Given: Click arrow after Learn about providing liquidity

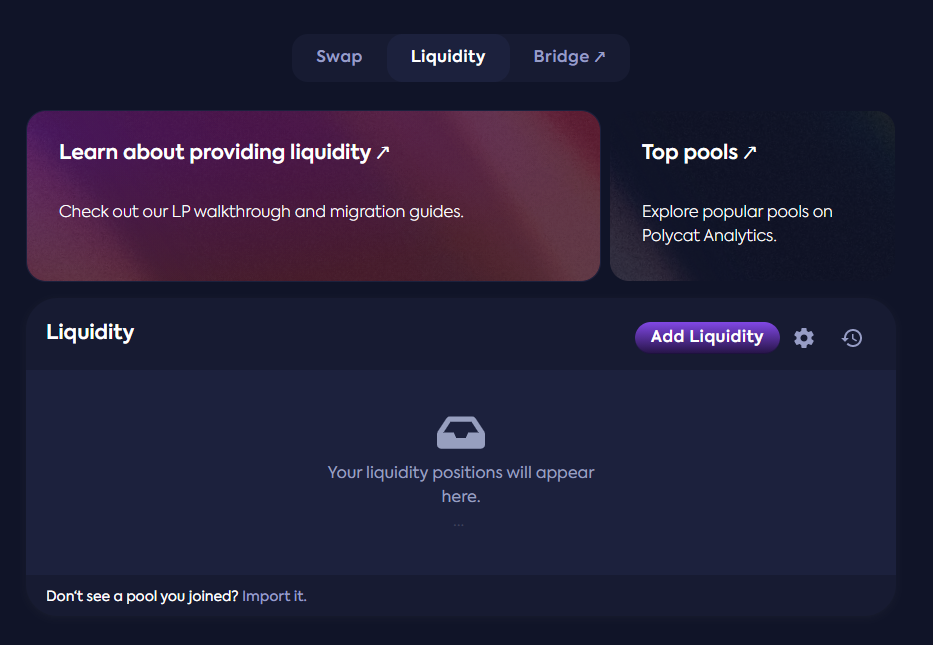Looking at the screenshot, I should click(383, 153).
